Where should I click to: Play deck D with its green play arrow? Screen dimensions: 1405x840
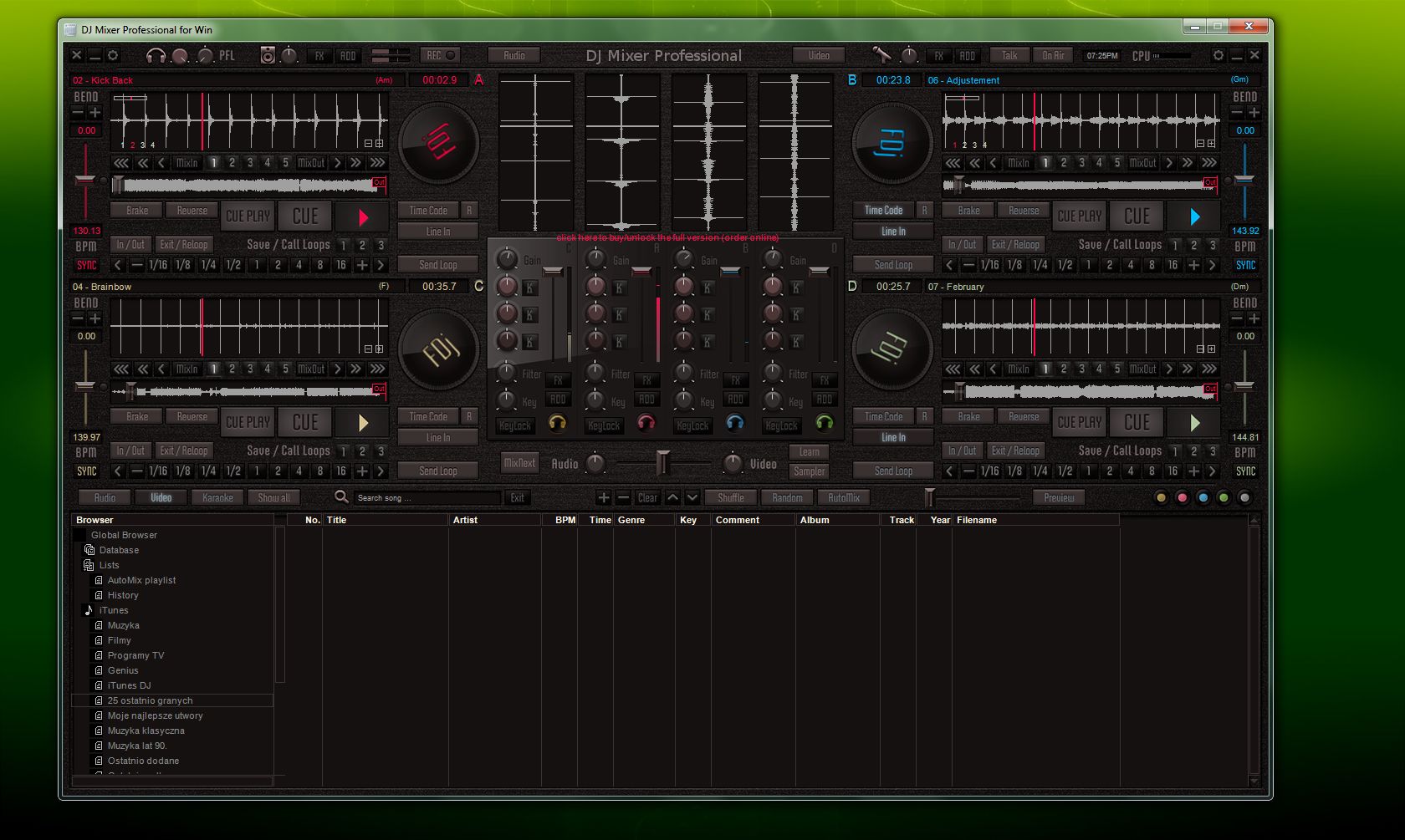coord(1194,423)
